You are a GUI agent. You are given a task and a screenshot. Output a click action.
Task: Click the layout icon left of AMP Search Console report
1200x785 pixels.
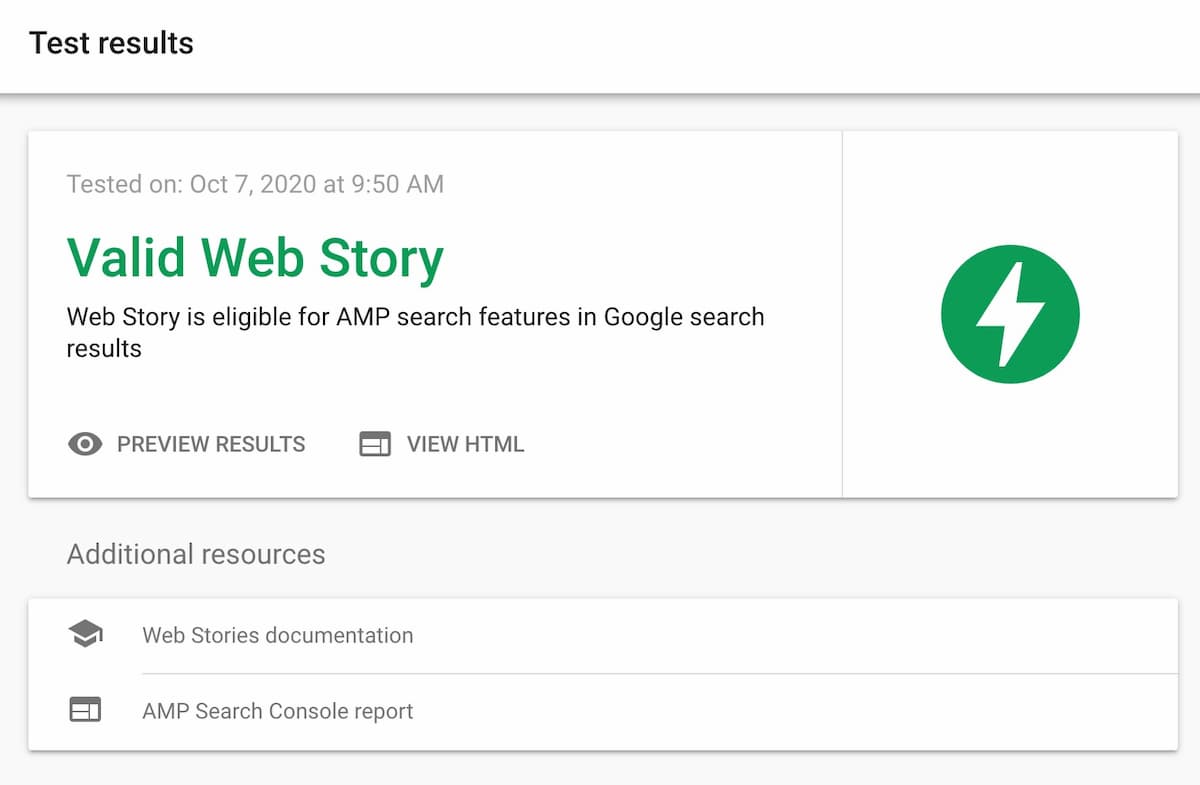pos(87,710)
